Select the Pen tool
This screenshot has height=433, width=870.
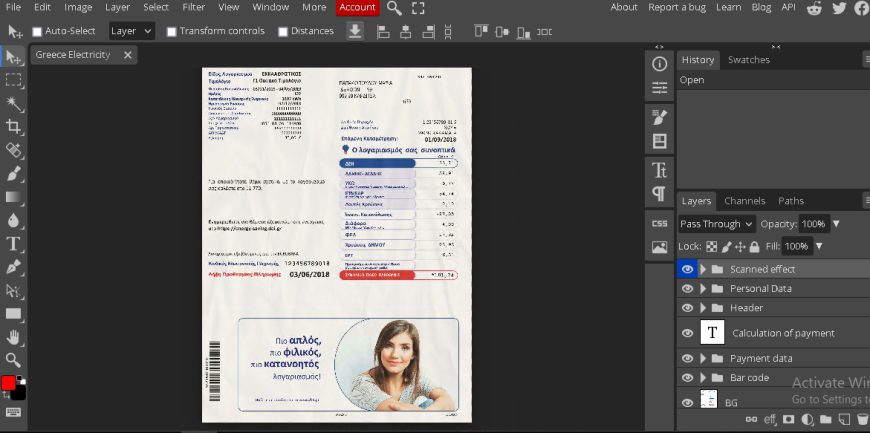tap(14, 267)
